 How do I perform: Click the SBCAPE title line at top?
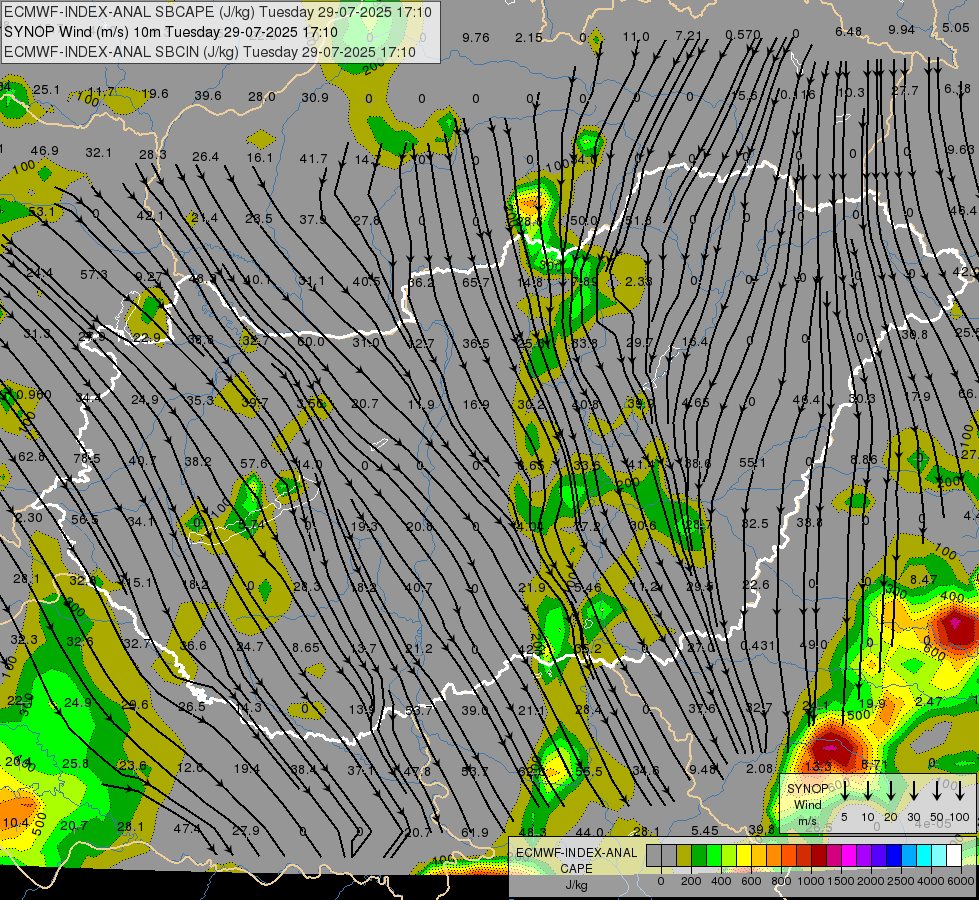click(217, 12)
